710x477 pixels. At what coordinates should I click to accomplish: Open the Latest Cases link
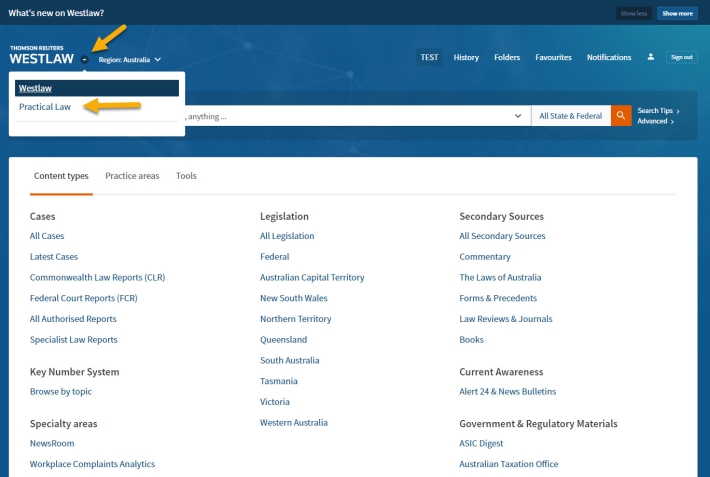point(54,257)
